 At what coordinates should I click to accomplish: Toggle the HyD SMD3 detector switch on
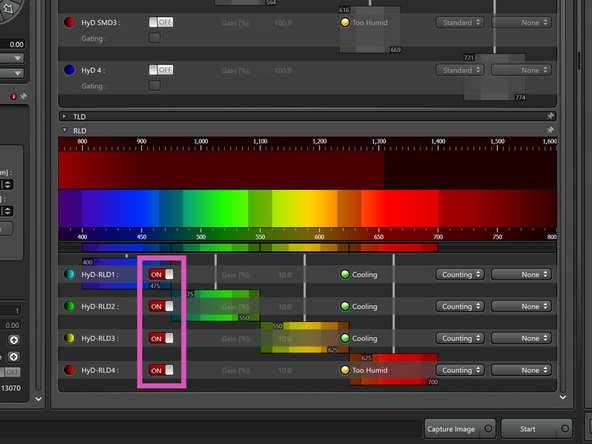(x=161, y=22)
